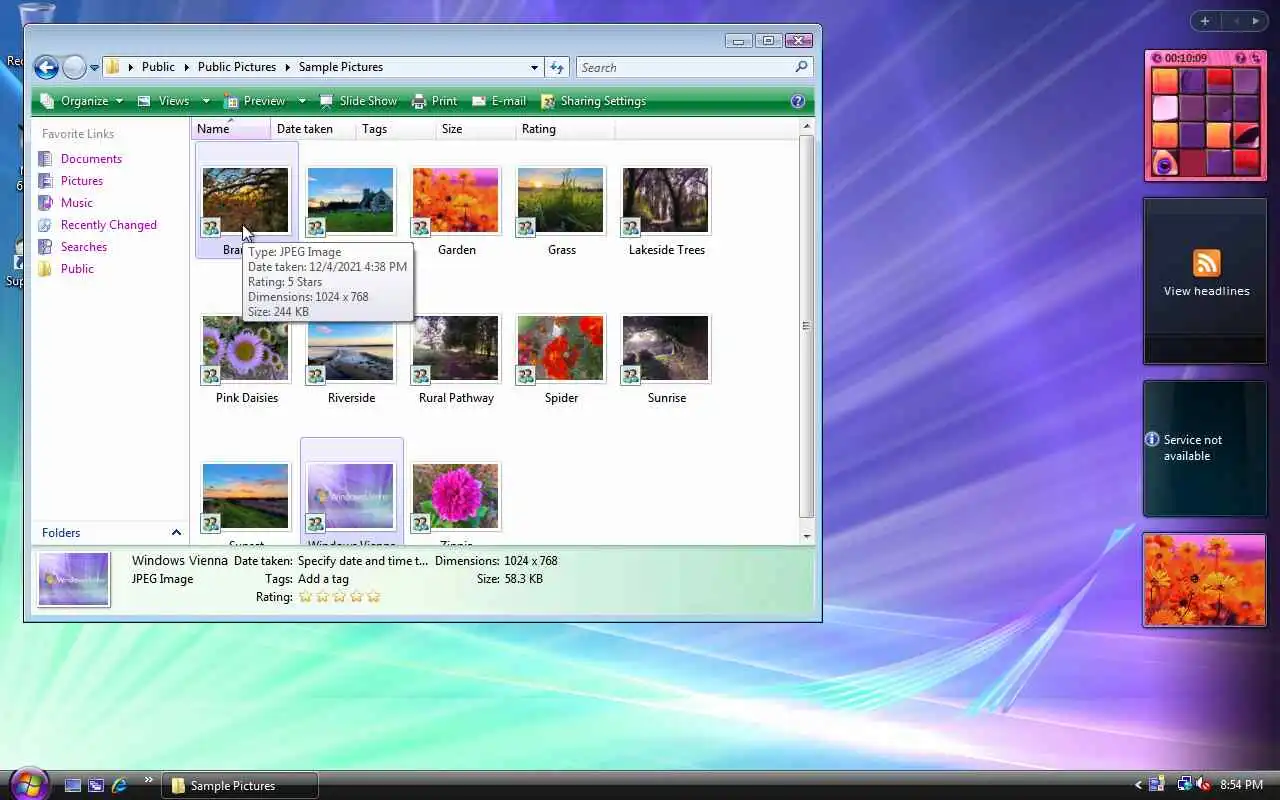This screenshot has height=800, width=1280.
Task: Pause the puzzle gadget timer
Action: pyautogui.click(x=1156, y=58)
